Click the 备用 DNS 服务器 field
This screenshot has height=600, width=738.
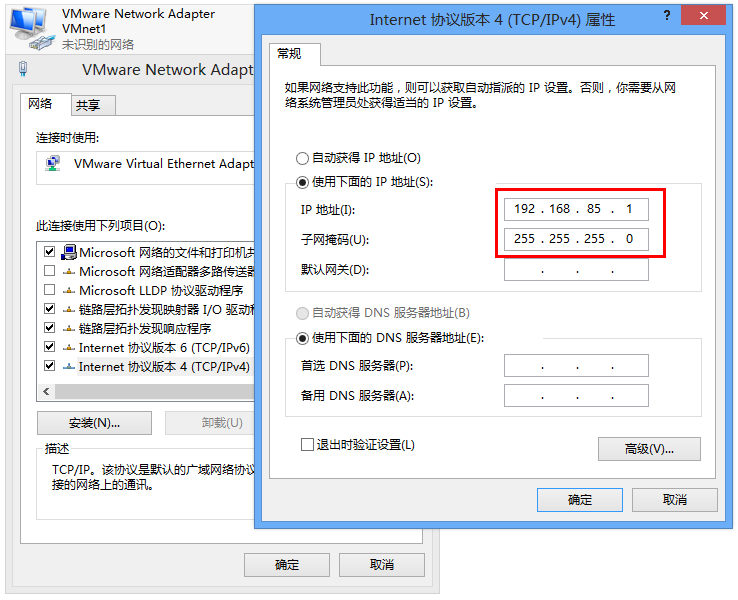576,396
